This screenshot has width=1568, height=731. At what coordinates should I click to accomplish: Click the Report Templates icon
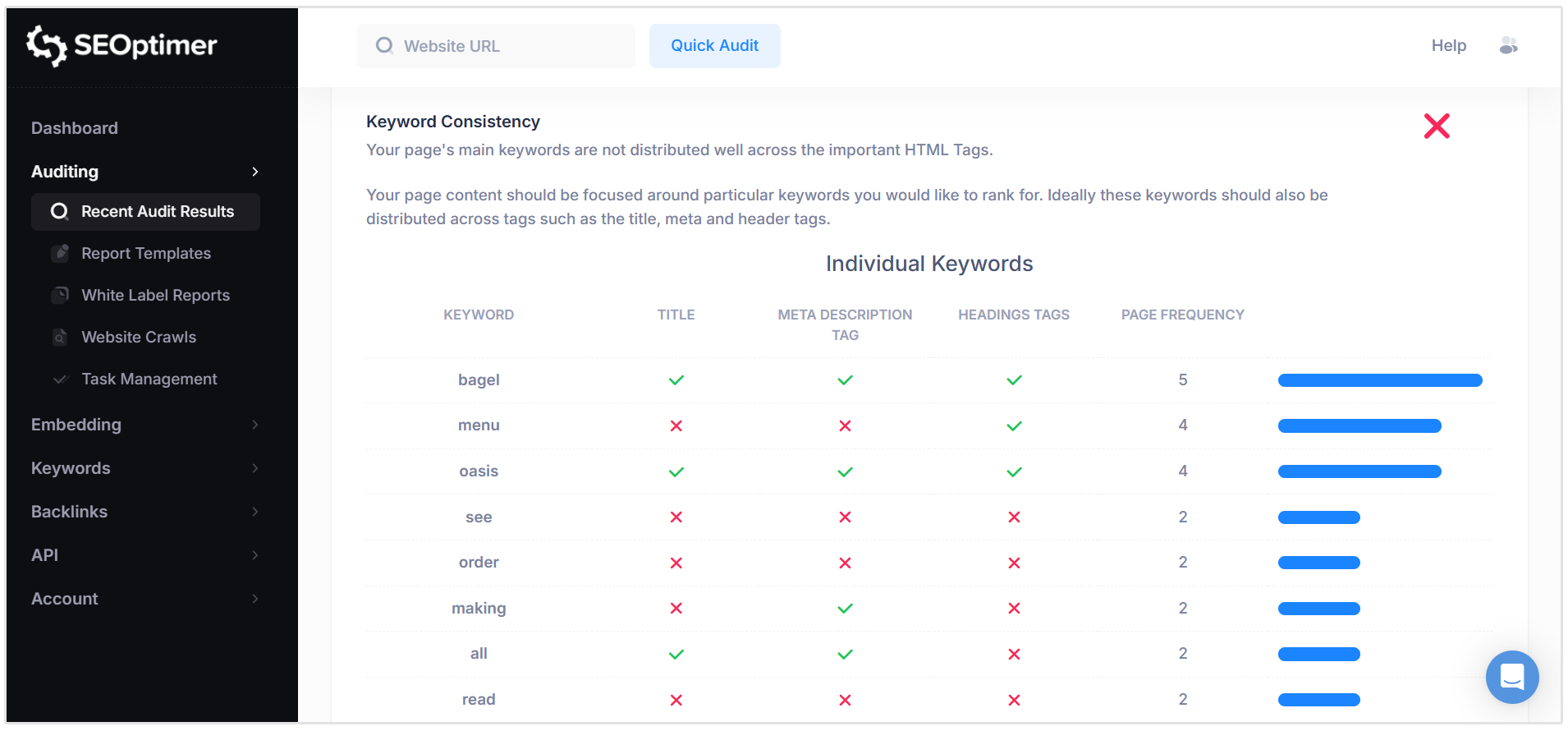[60, 253]
